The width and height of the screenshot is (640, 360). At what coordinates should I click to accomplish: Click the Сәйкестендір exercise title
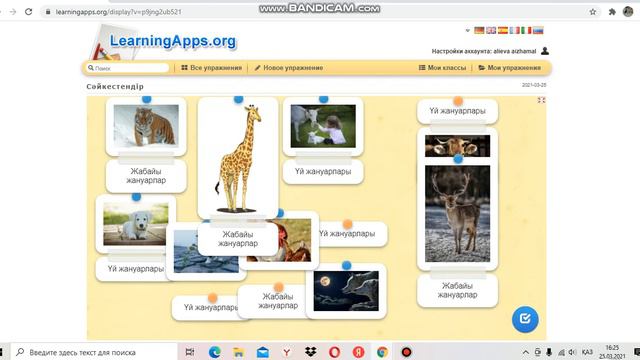[115, 87]
